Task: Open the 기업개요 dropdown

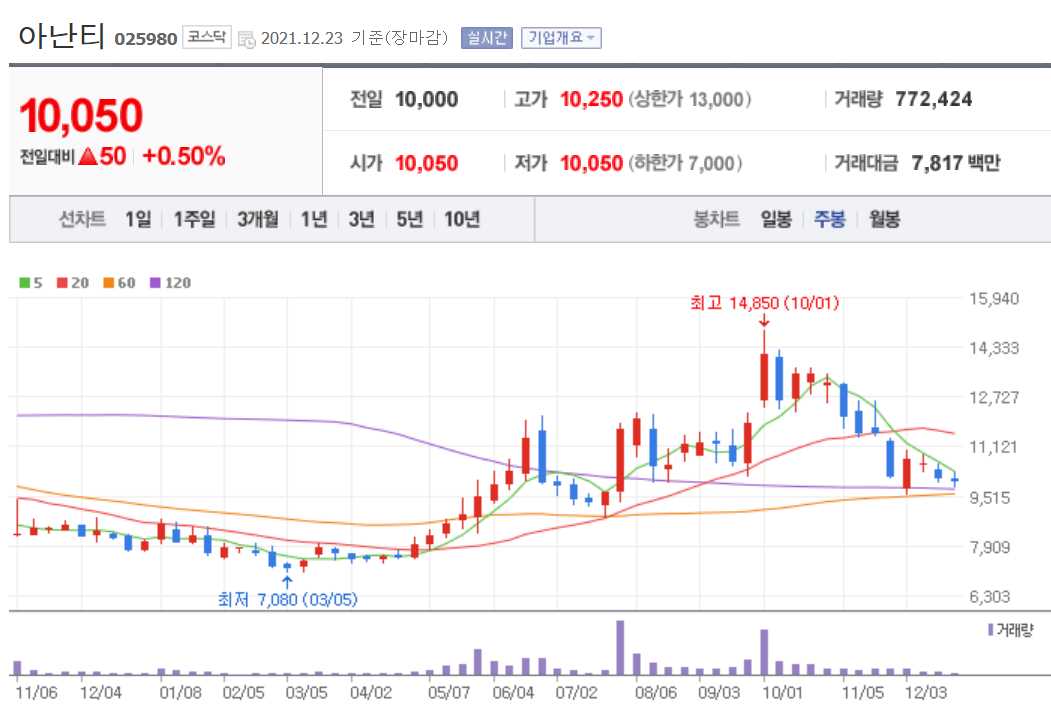Action: (561, 35)
